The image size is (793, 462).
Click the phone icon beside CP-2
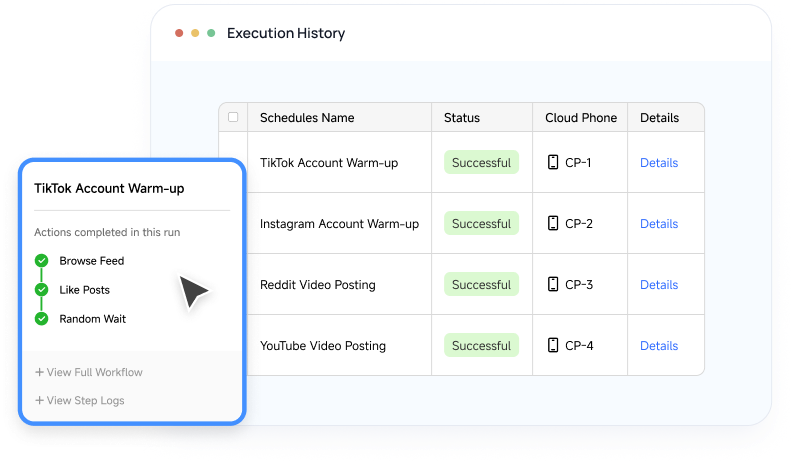pyautogui.click(x=553, y=223)
